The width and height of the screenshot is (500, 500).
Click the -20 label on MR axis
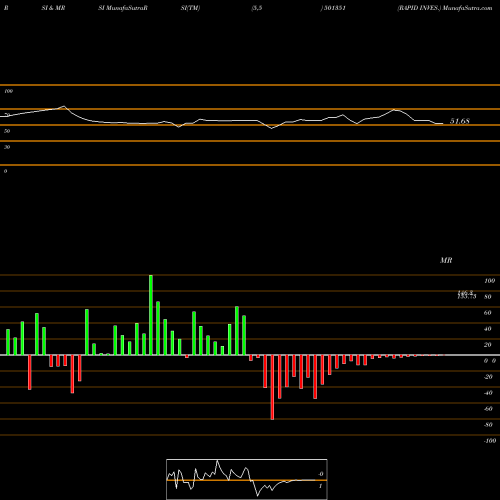point(488,377)
